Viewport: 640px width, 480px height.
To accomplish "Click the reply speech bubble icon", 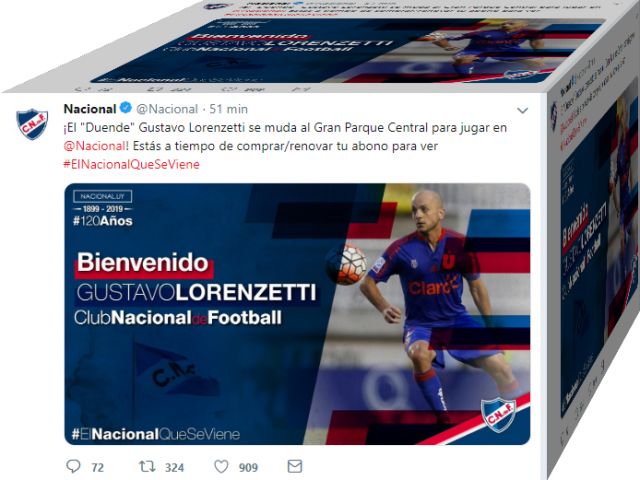I will pos(73,466).
